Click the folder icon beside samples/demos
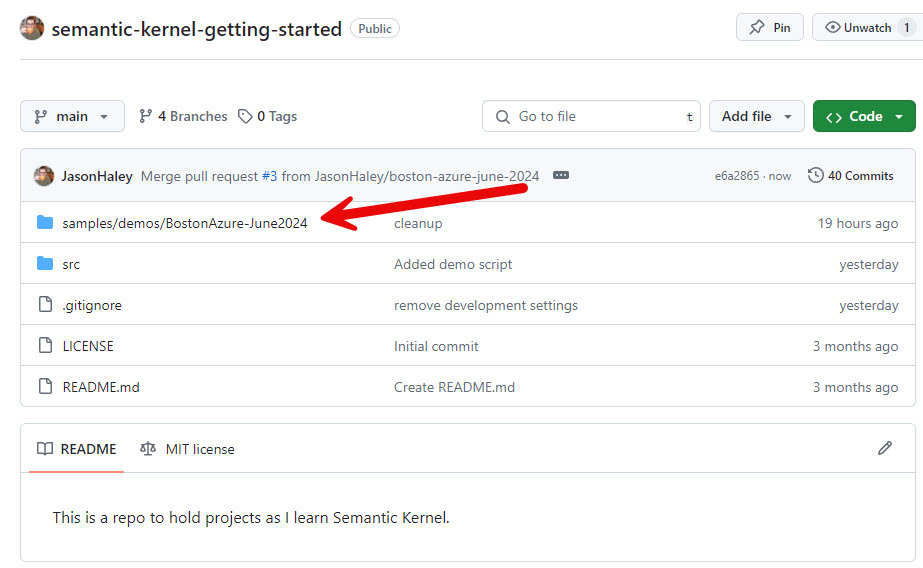 coord(45,222)
